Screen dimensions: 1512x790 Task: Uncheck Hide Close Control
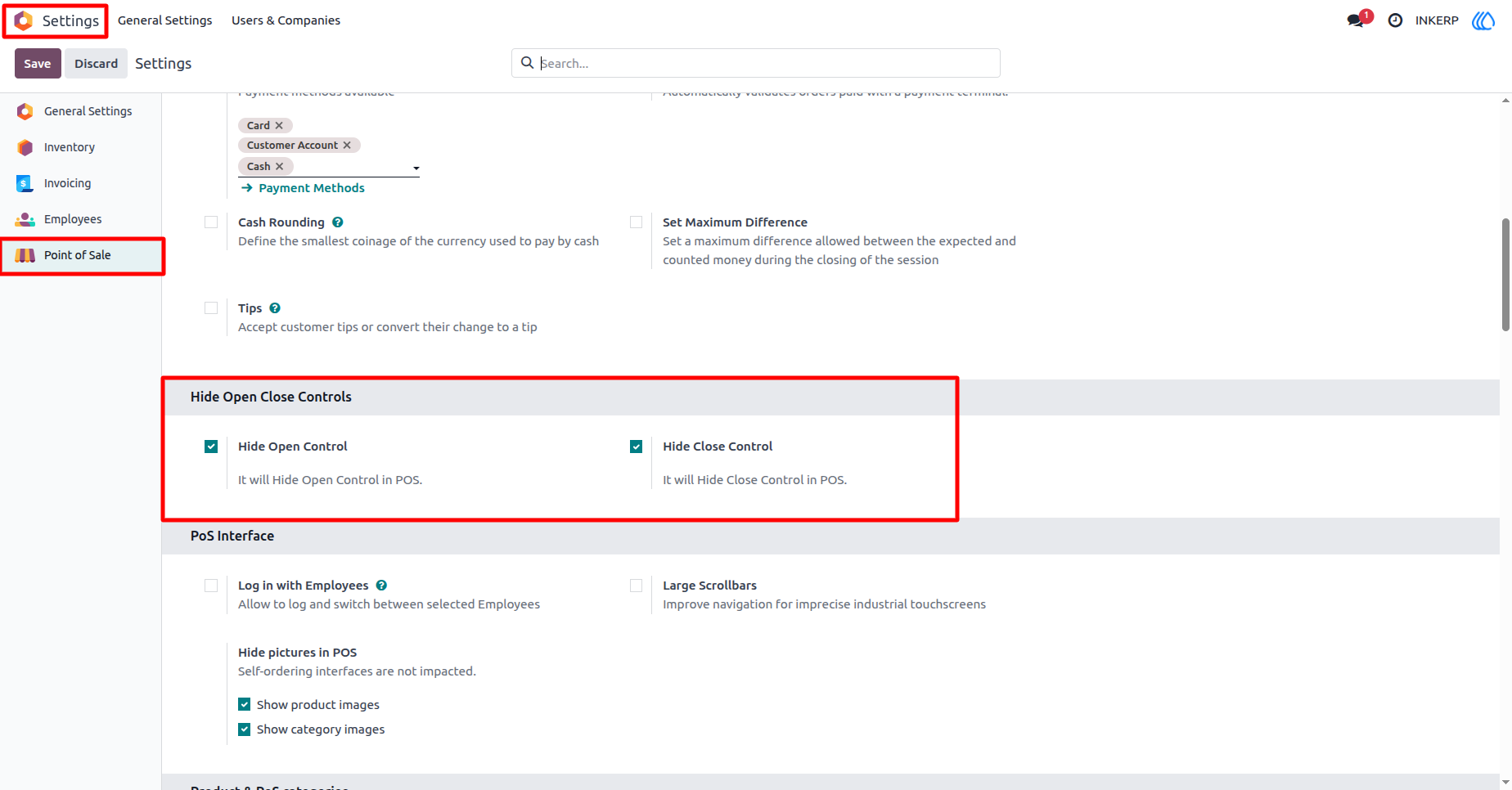point(636,447)
